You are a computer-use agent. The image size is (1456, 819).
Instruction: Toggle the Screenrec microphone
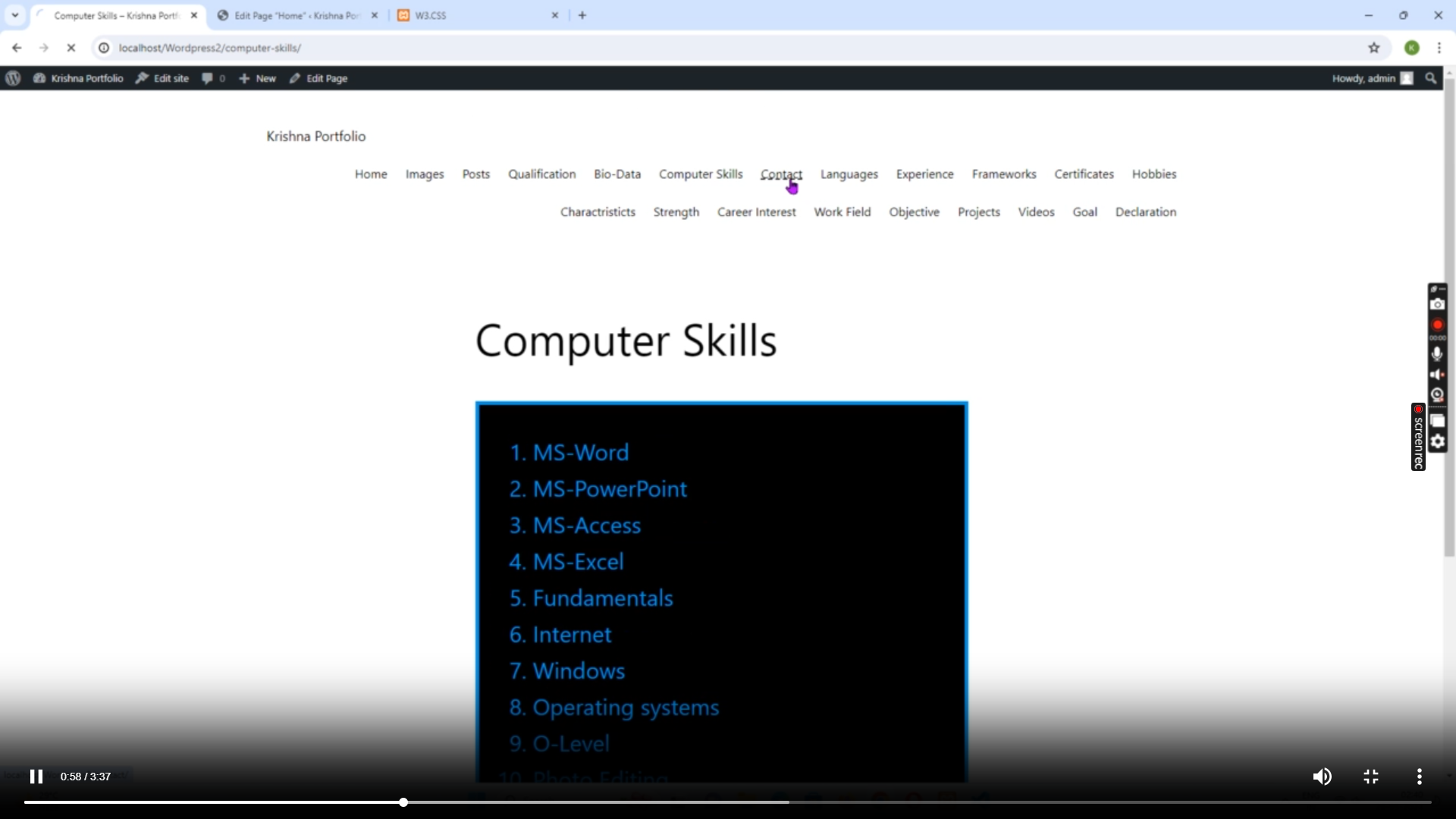(x=1437, y=354)
